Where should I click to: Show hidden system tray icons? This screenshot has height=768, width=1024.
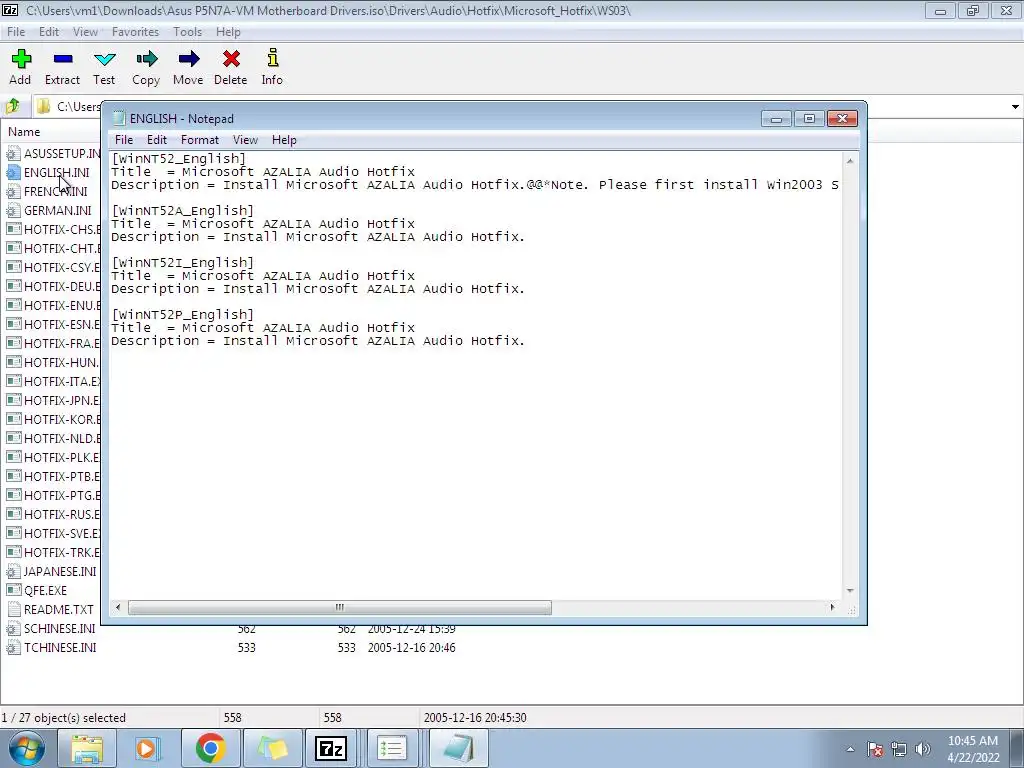coord(850,749)
